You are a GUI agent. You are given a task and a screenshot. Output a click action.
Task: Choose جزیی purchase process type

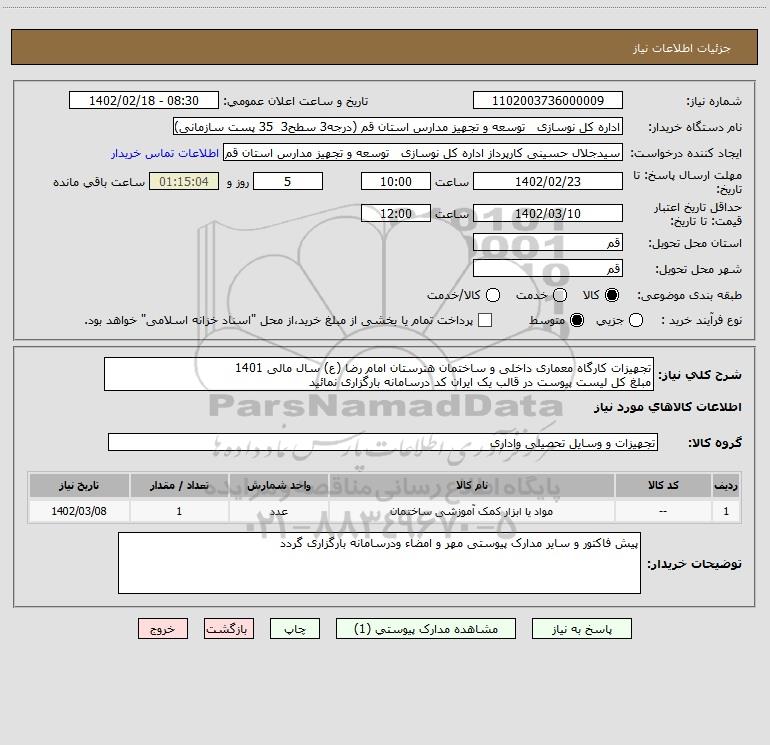[635, 320]
